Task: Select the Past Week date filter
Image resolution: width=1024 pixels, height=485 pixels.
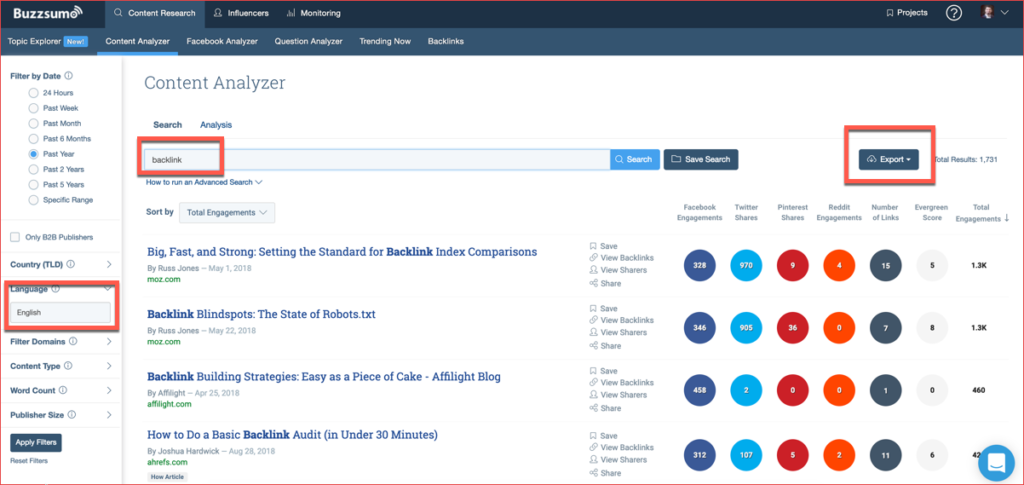Action: [x=34, y=108]
